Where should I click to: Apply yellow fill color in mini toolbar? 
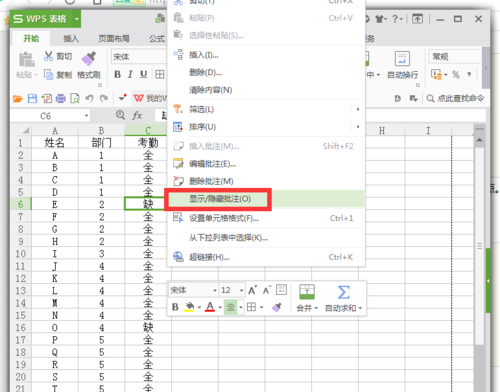[189, 307]
